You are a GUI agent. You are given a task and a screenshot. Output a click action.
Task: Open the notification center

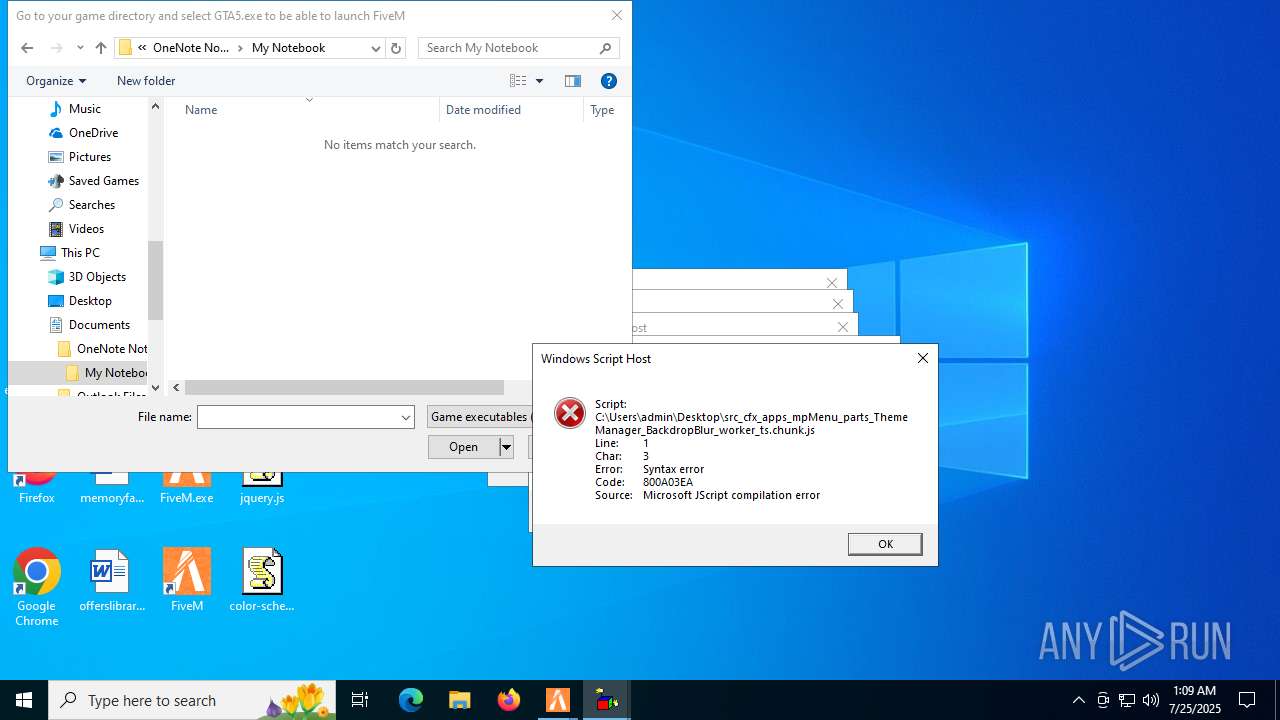click(1247, 700)
